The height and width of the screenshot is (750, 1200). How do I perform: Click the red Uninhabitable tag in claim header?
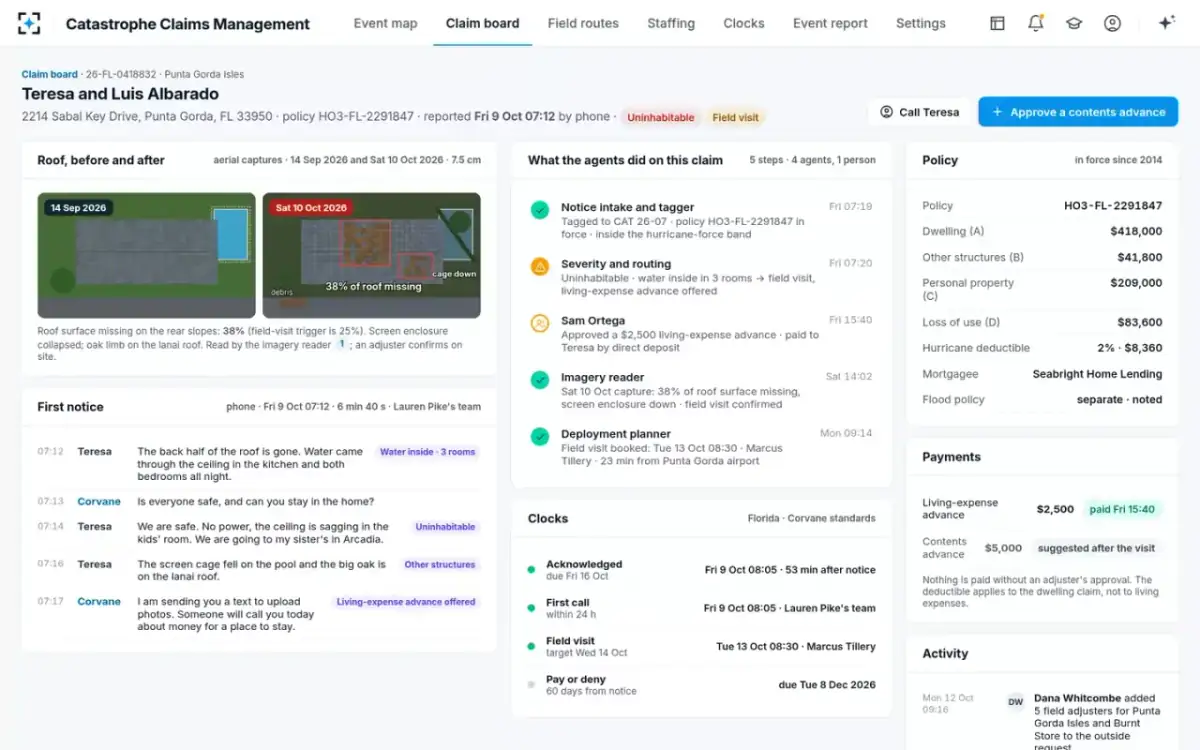pyautogui.click(x=661, y=118)
